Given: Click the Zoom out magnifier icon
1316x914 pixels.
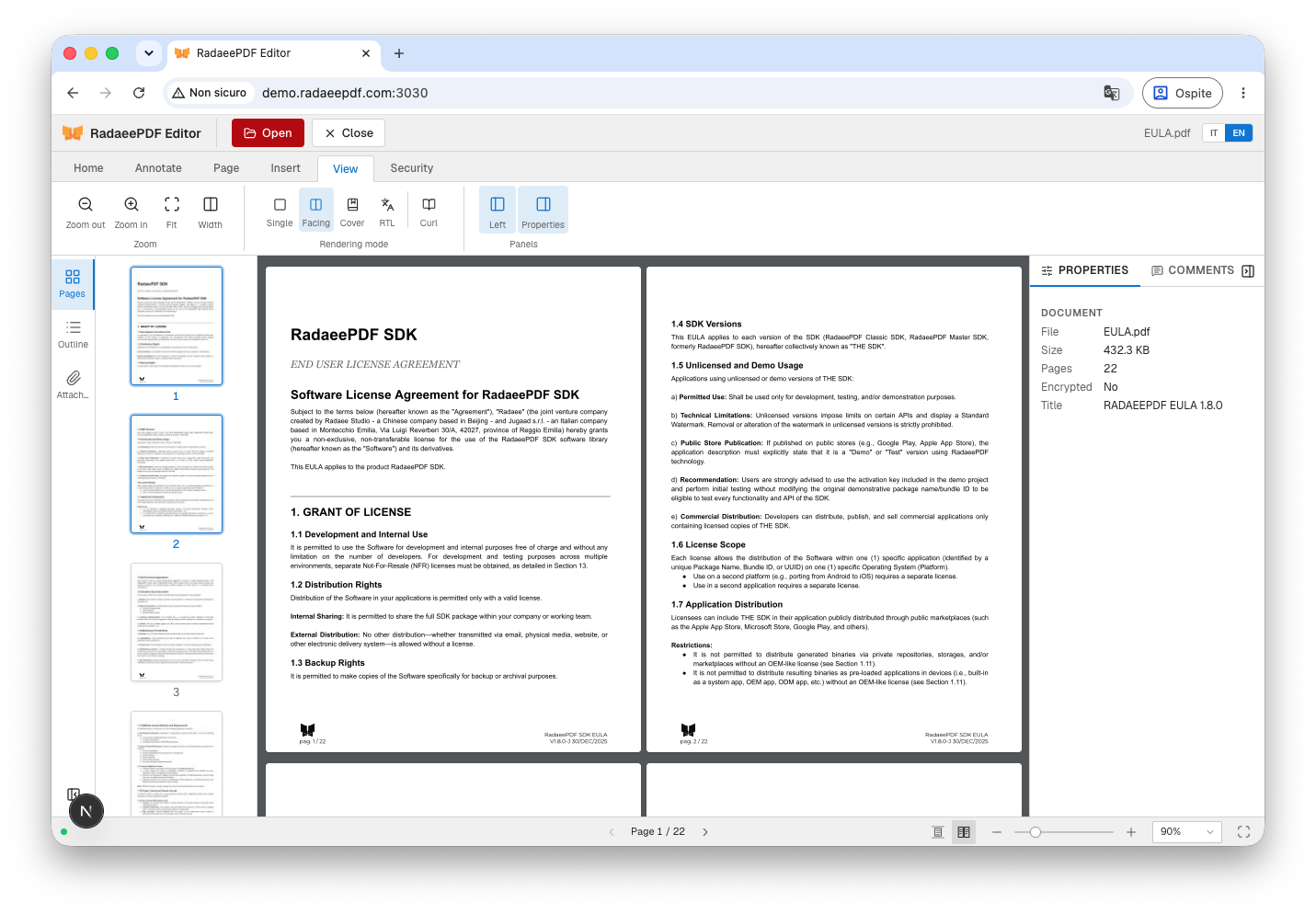Looking at the screenshot, I should [86, 204].
